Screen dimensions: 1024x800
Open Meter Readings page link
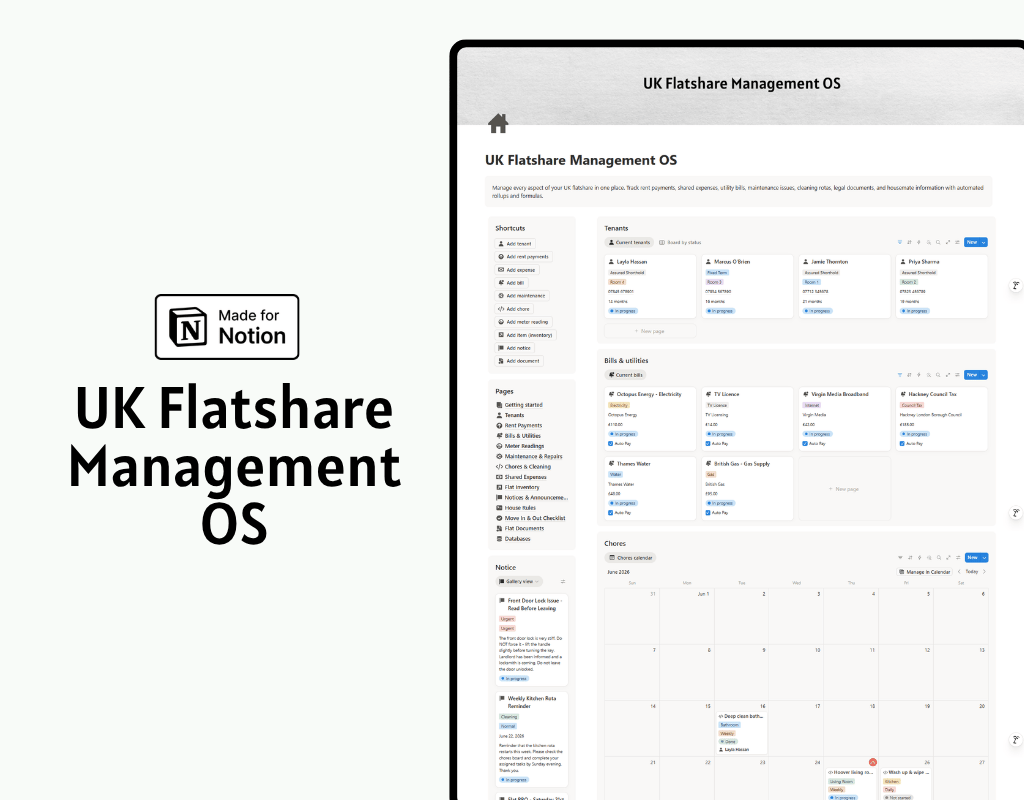coord(520,446)
